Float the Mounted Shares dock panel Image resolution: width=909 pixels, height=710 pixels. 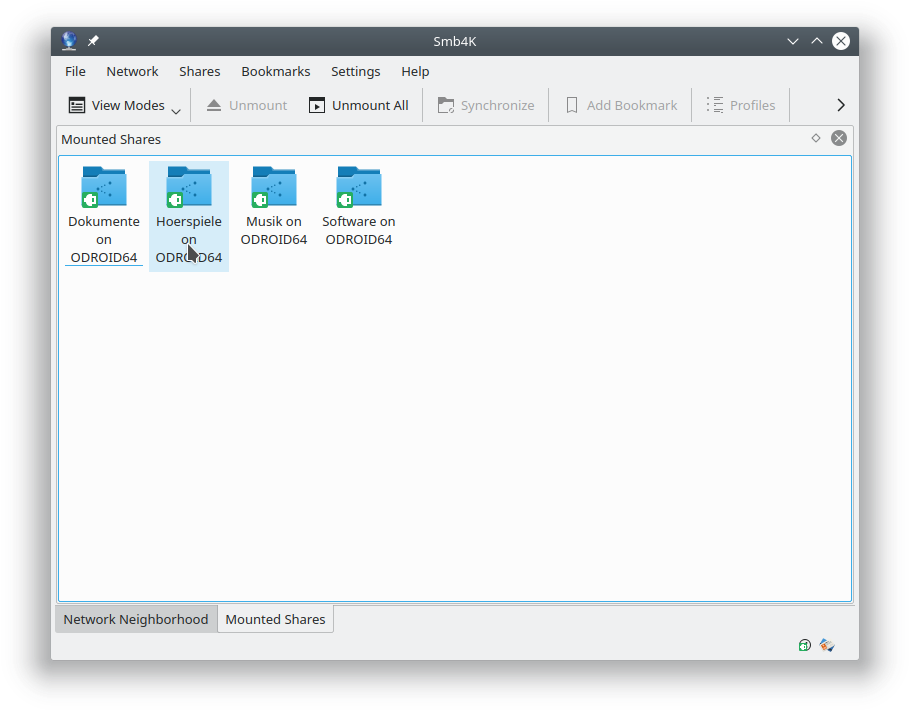click(x=816, y=138)
